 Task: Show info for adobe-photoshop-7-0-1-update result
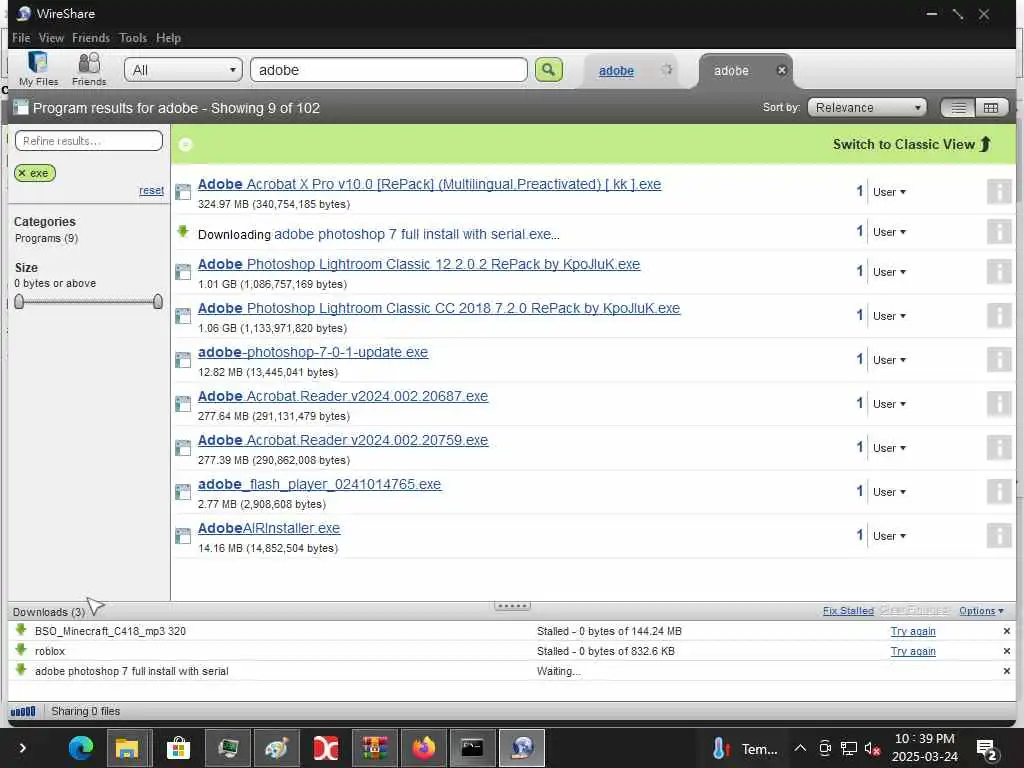(x=999, y=359)
